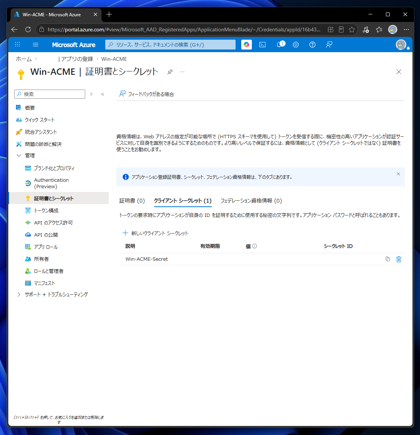This screenshot has height=435, width=420.
Task: Dismiss the blue information banner
Action: click(398, 174)
